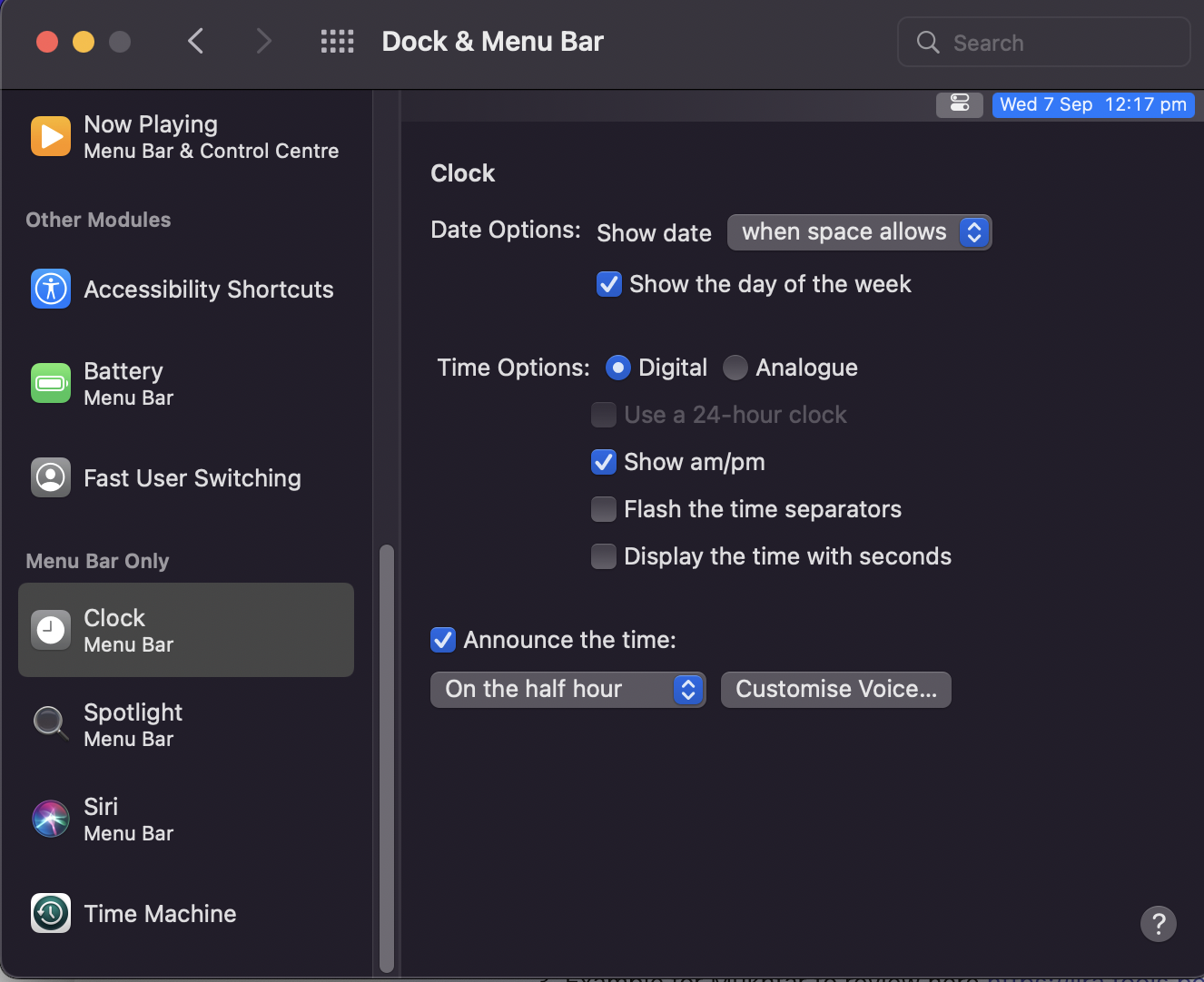Click the Now Playing sidebar icon
1204x982 pixels.
pyautogui.click(x=51, y=136)
